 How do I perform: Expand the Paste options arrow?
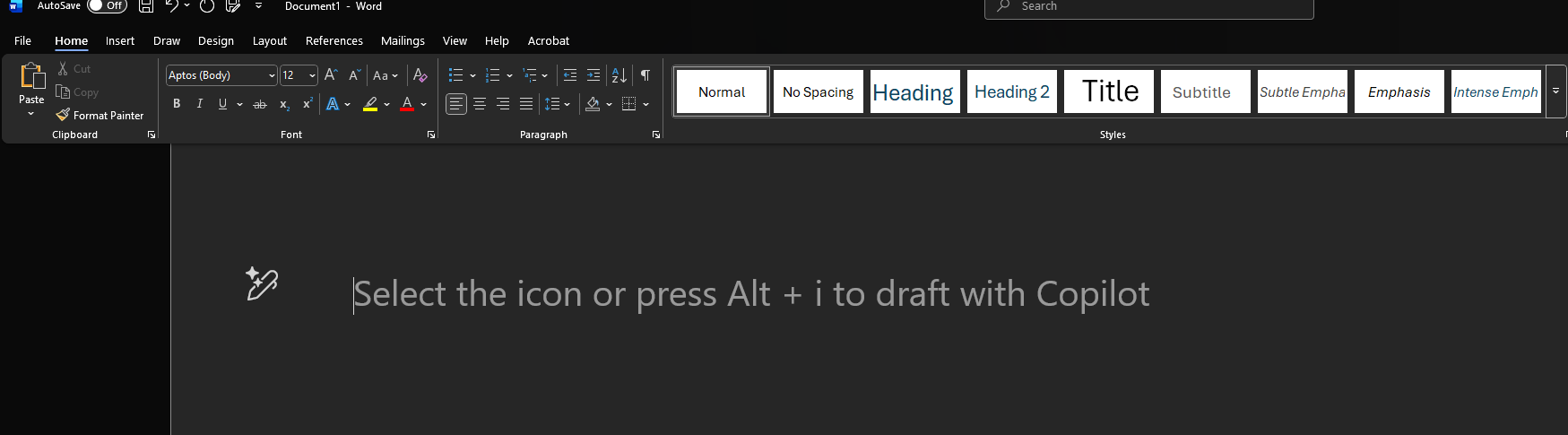[x=31, y=114]
